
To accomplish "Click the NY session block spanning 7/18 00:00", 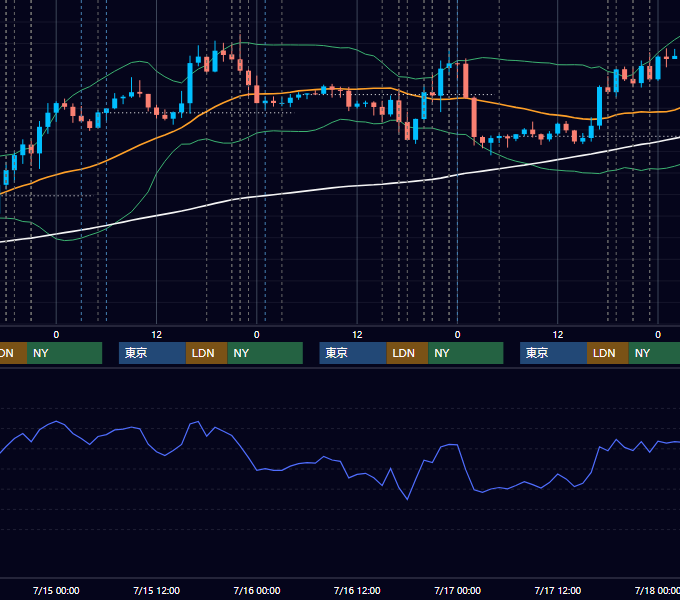I will 654,353.
